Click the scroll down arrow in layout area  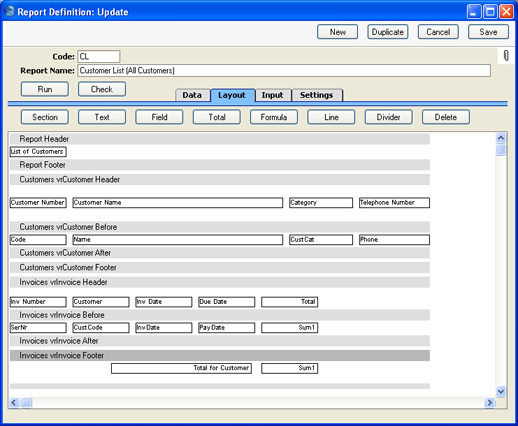[x=501, y=391]
